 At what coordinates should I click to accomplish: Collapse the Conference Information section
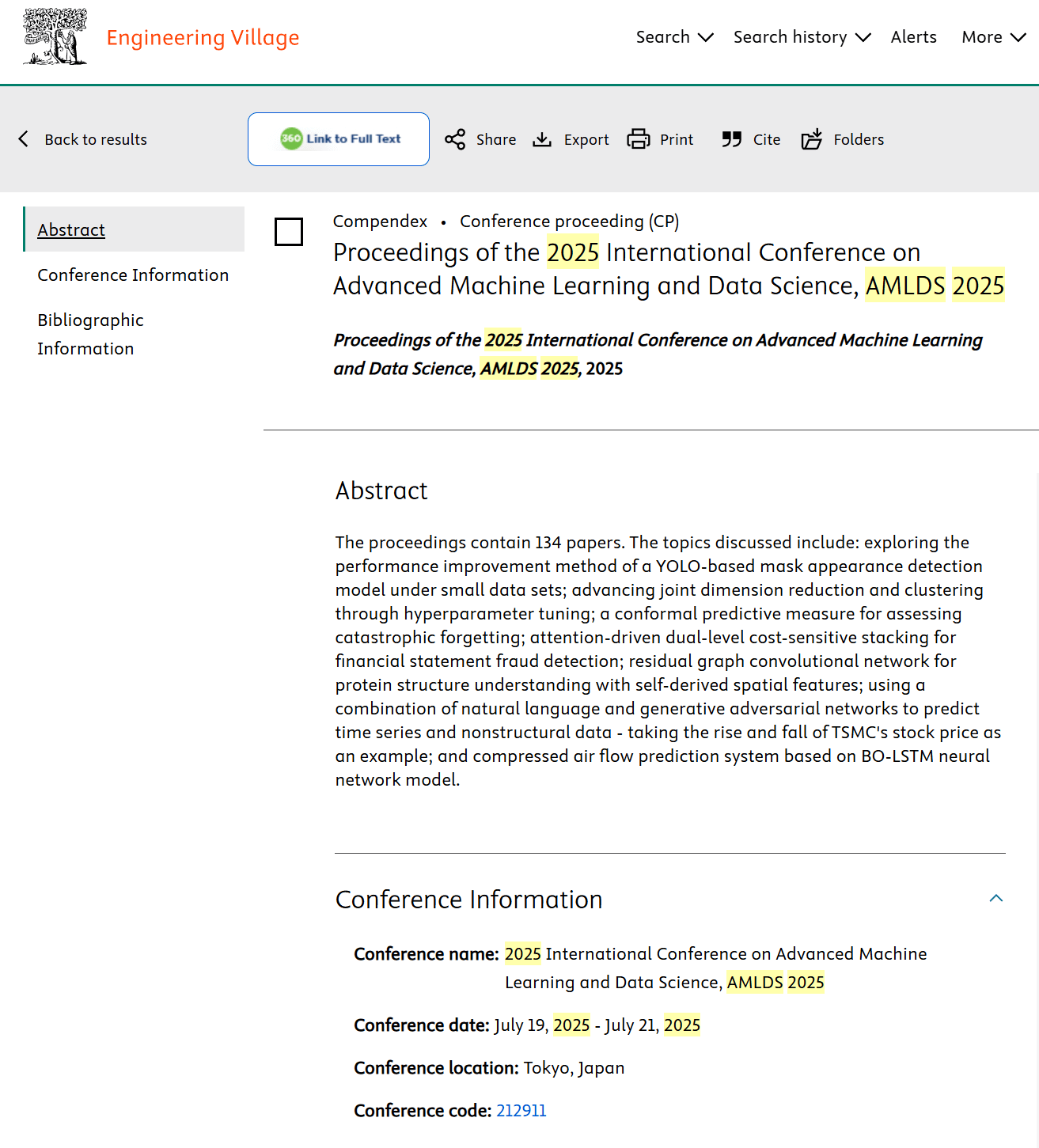point(996,899)
